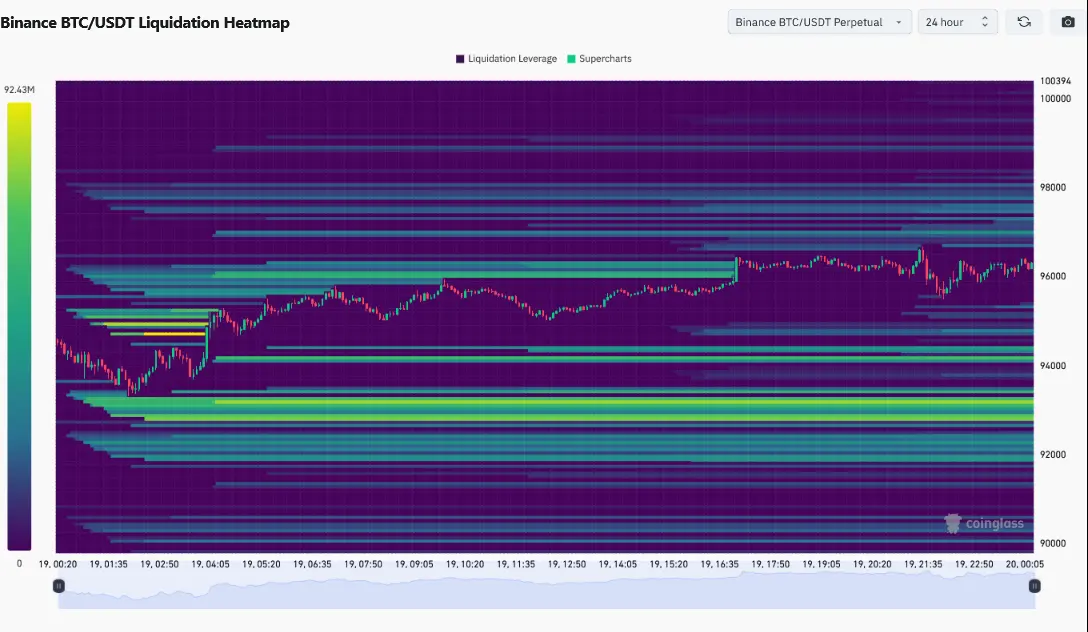Viewport: 1088px width, 632px height.
Task: Click the 19, 09:05 time axis label
Action: 414,564
